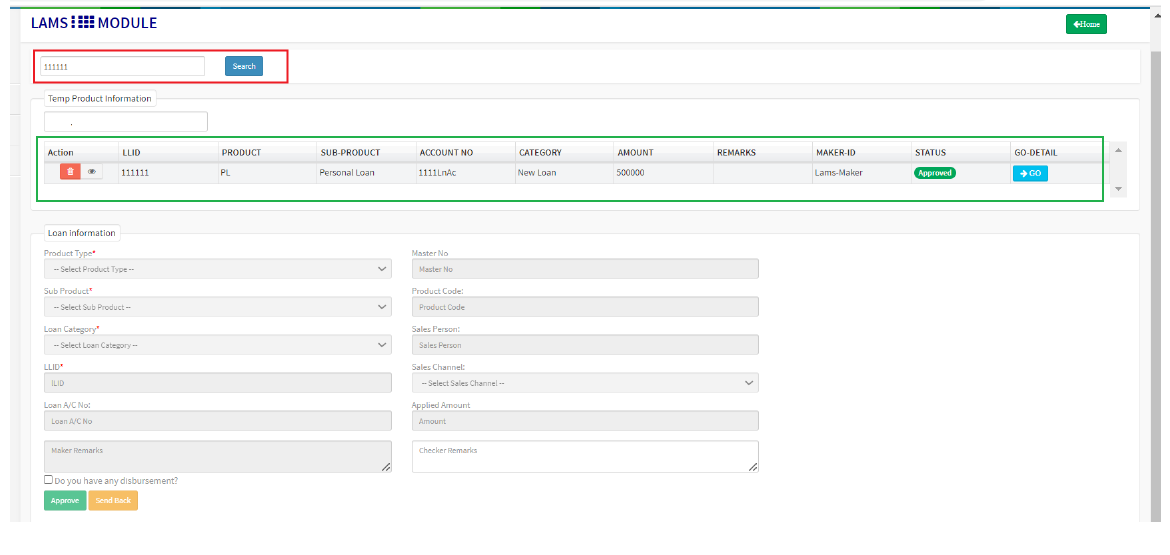Click the red delete trash icon
The height and width of the screenshot is (555, 1170).
[69, 172]
